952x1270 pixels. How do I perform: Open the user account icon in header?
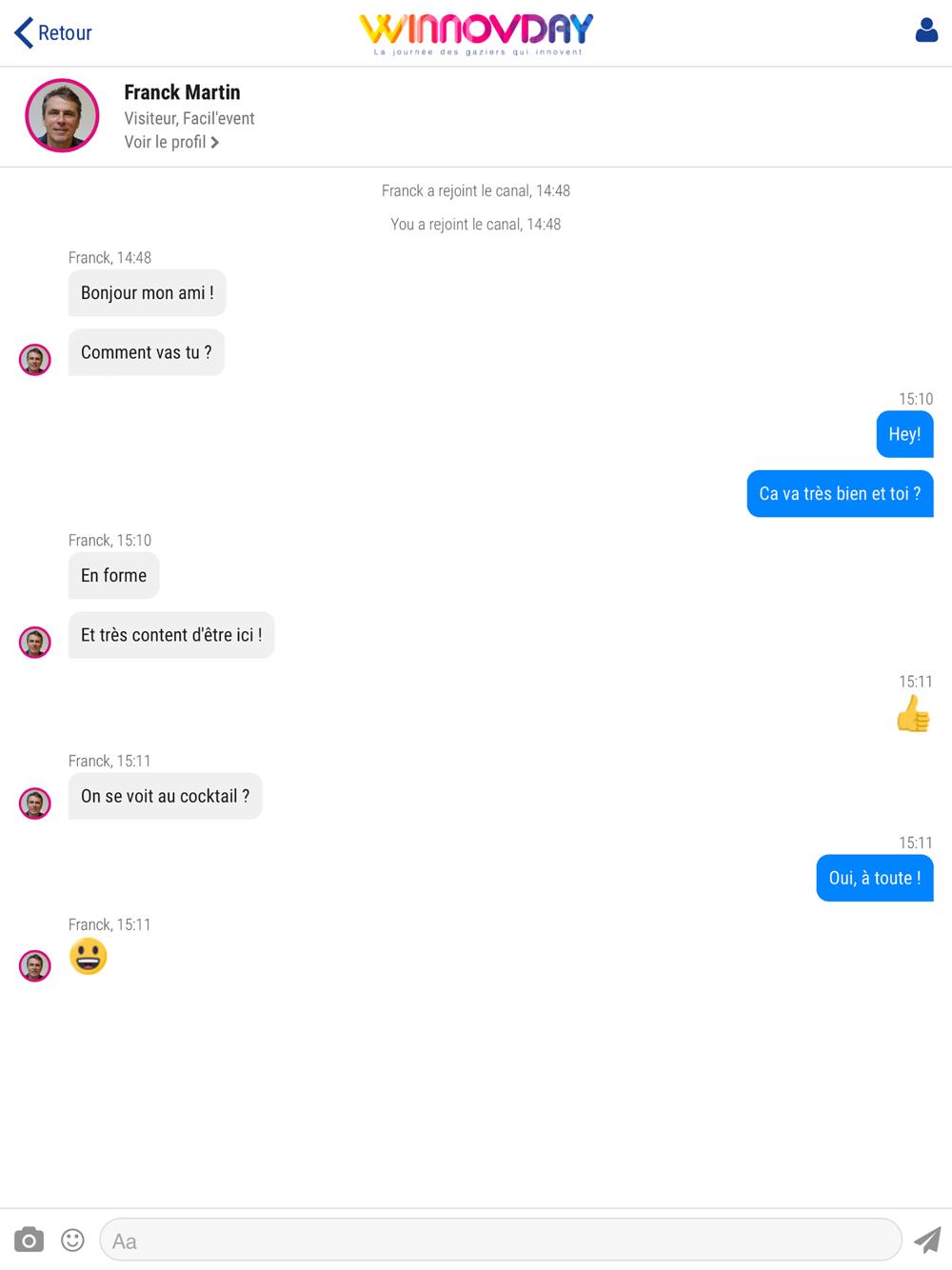(x=926, y=30)
